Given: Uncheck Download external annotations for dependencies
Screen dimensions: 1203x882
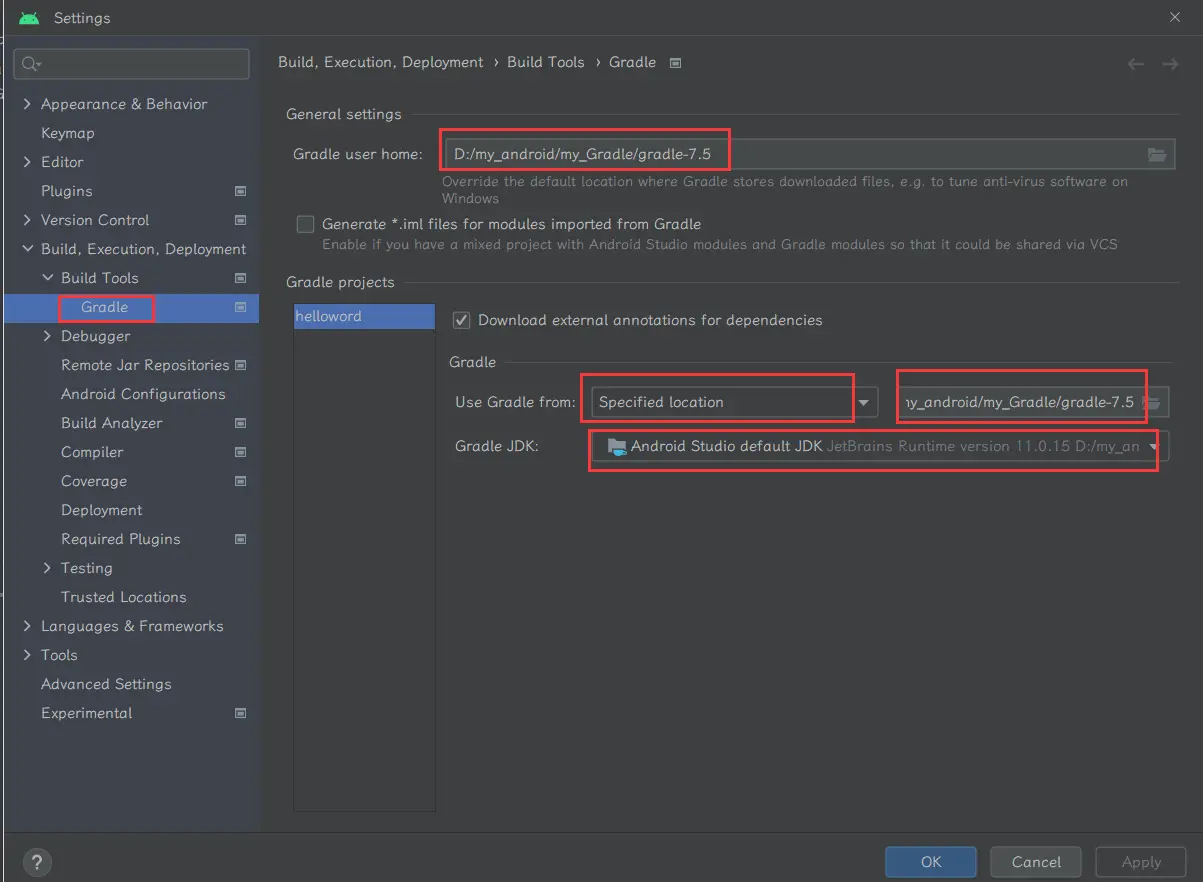Looking at the screenshot, I should [x=461, y=320].
